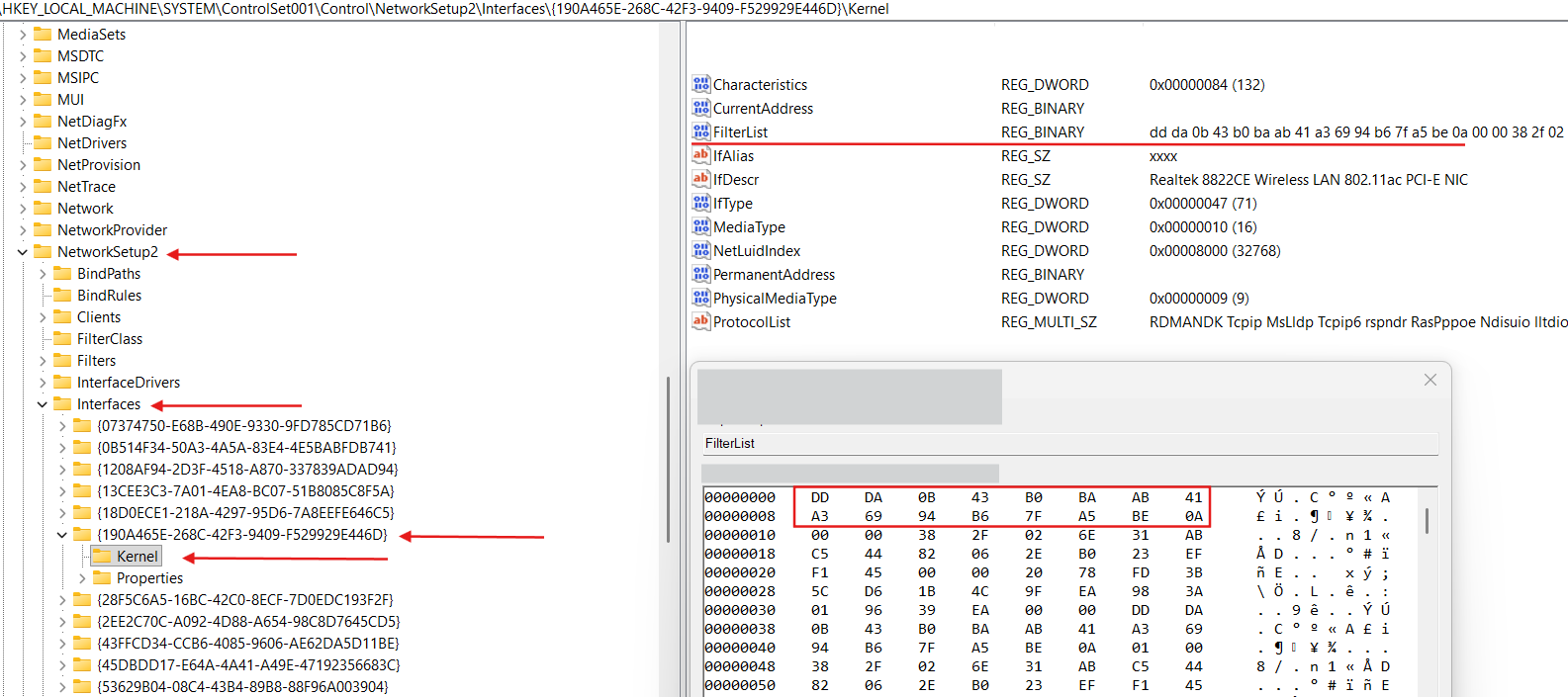Collapse the NetworkSetup2 tree node
Screen dimensions: 1568x697
pyautogui.click(x=23, y=252)
